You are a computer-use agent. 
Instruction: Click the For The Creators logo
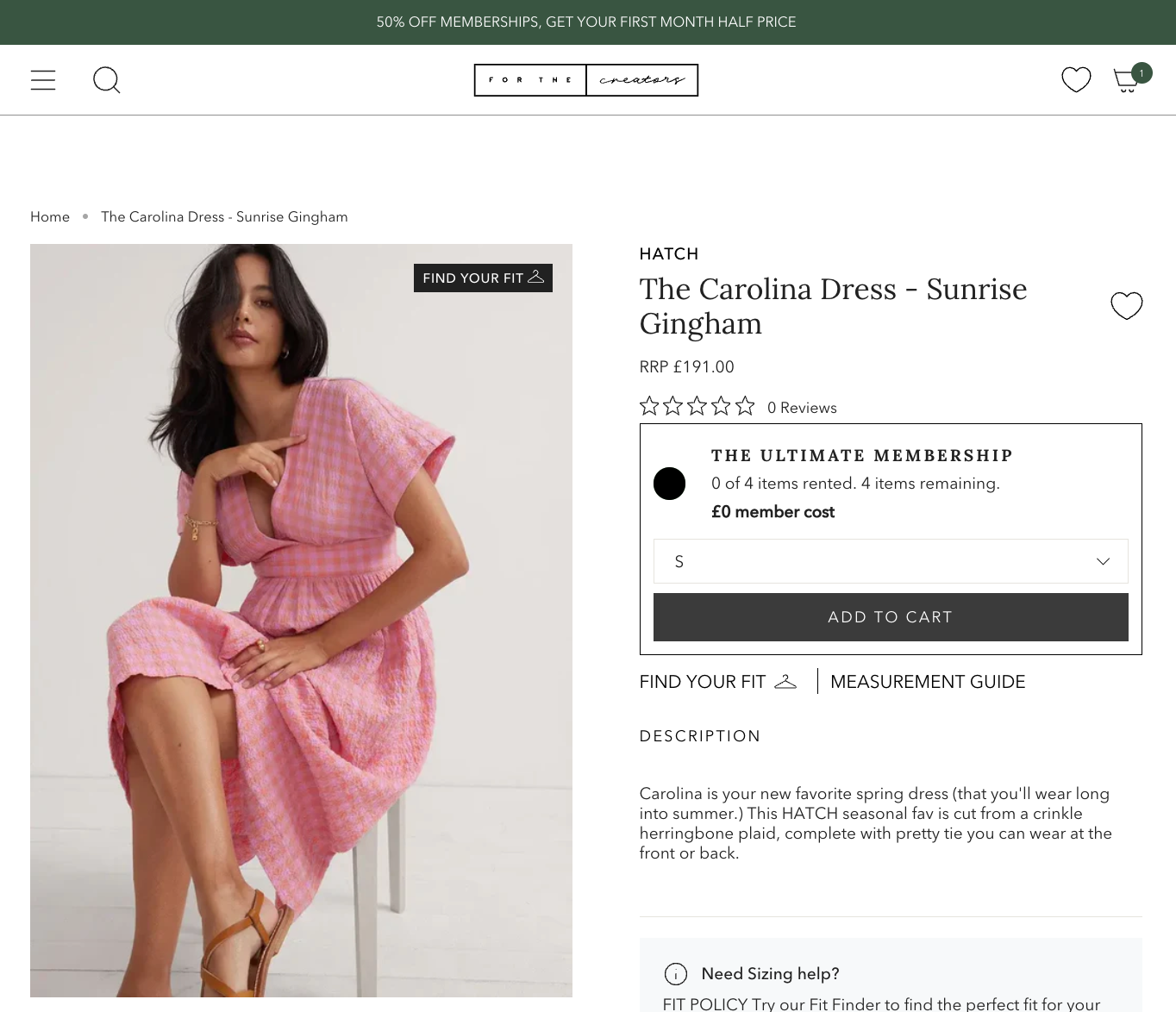click(x=586, y=80)
